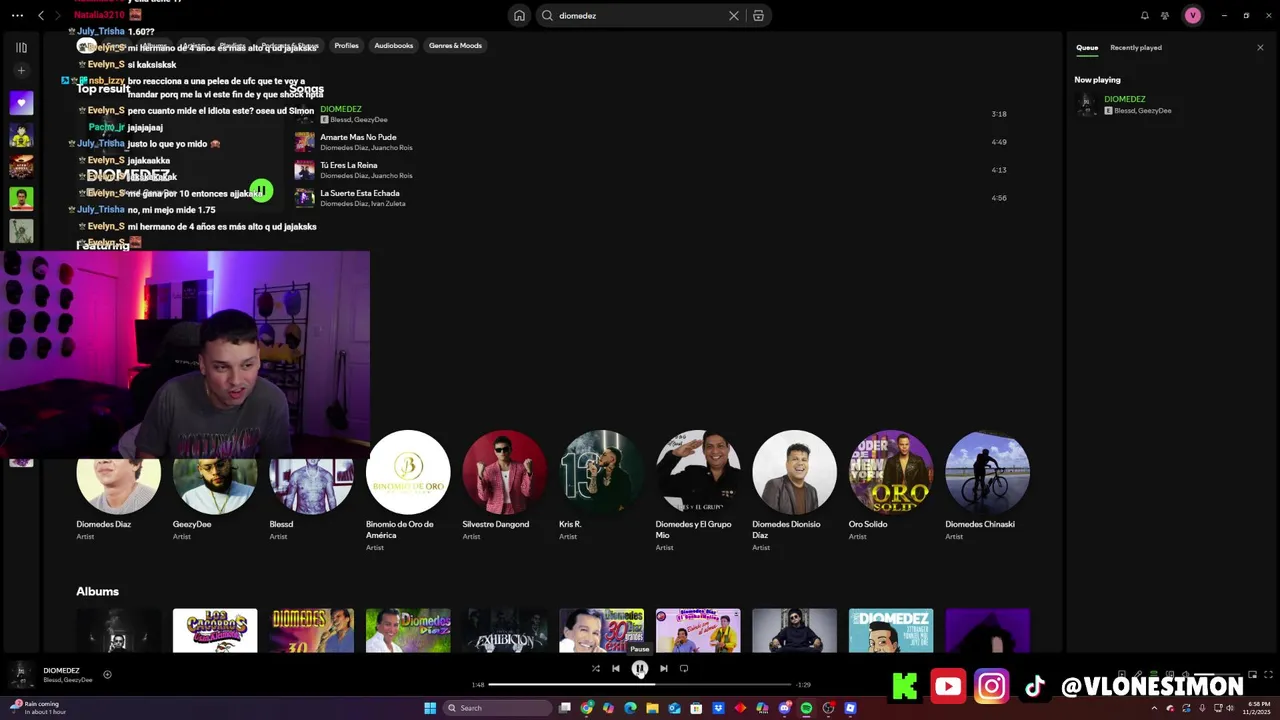Open Chrome from the taskbar
The image size is (1280, 720).
tap(587, 708)
